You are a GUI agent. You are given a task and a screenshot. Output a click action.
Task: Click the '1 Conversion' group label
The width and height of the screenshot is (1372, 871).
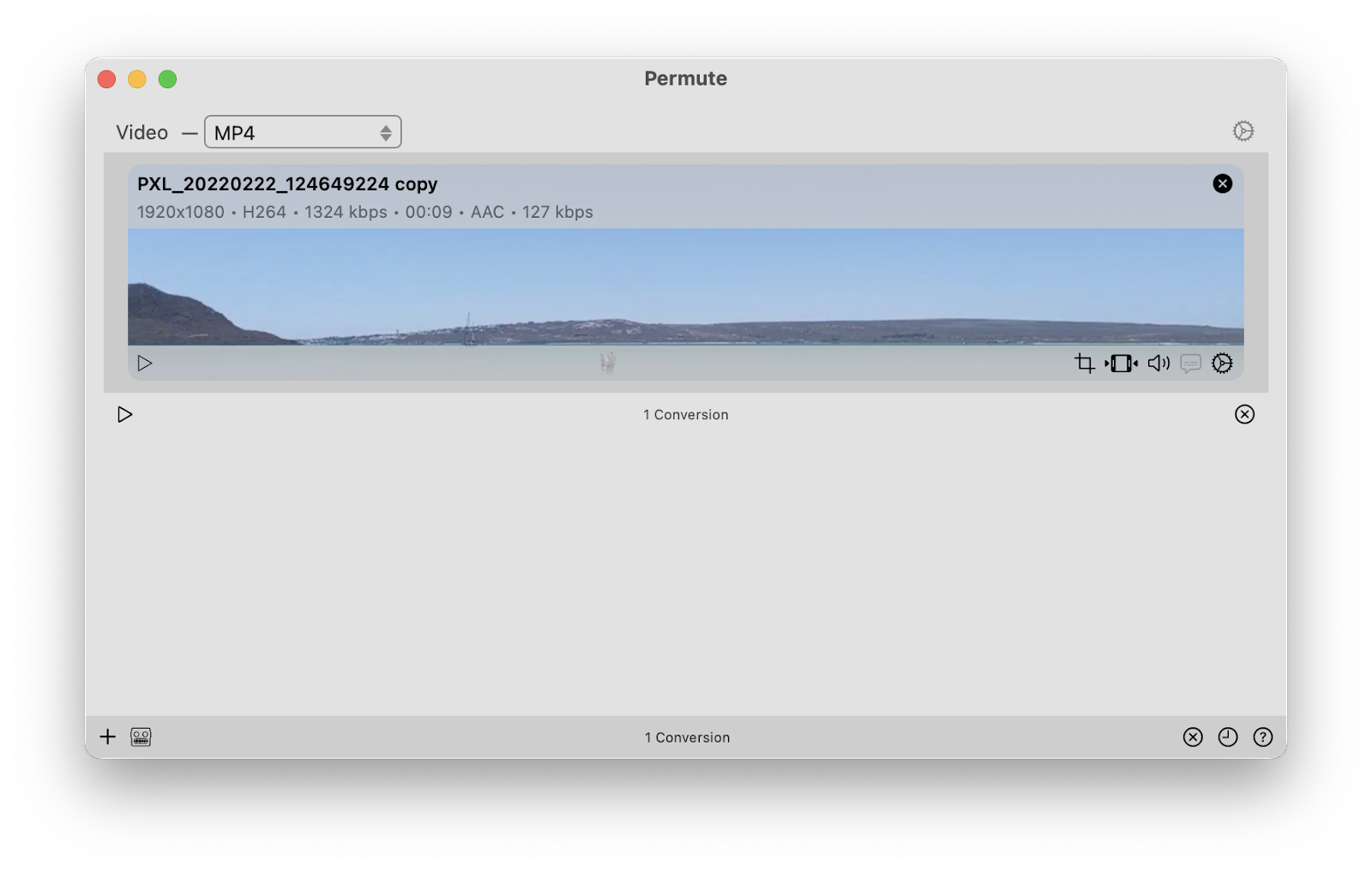point(686,415)
